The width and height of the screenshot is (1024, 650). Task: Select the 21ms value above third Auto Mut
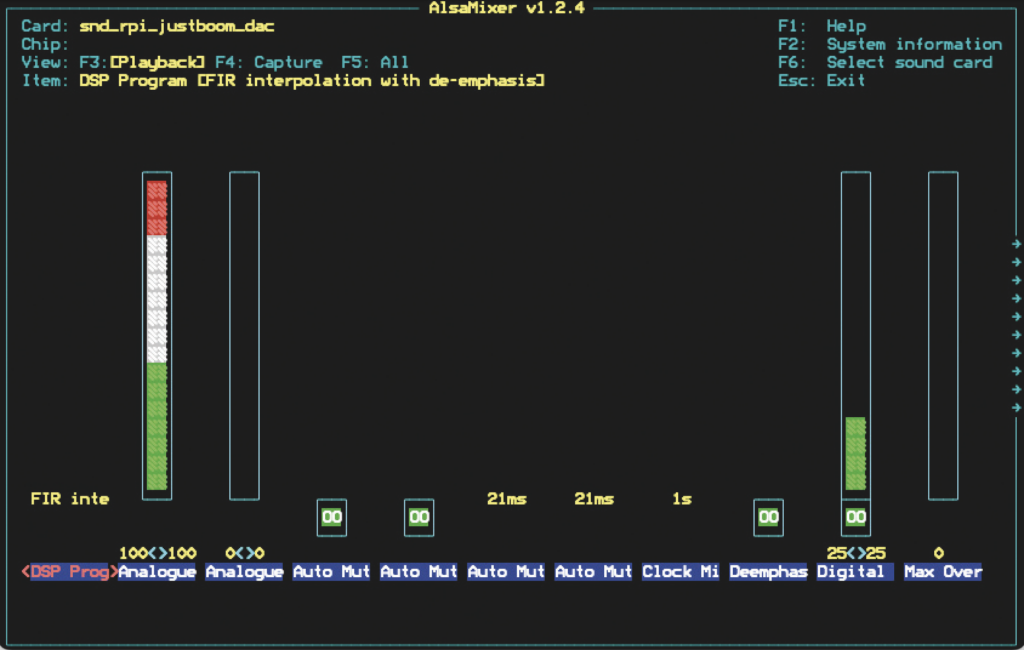coord(507,498)
